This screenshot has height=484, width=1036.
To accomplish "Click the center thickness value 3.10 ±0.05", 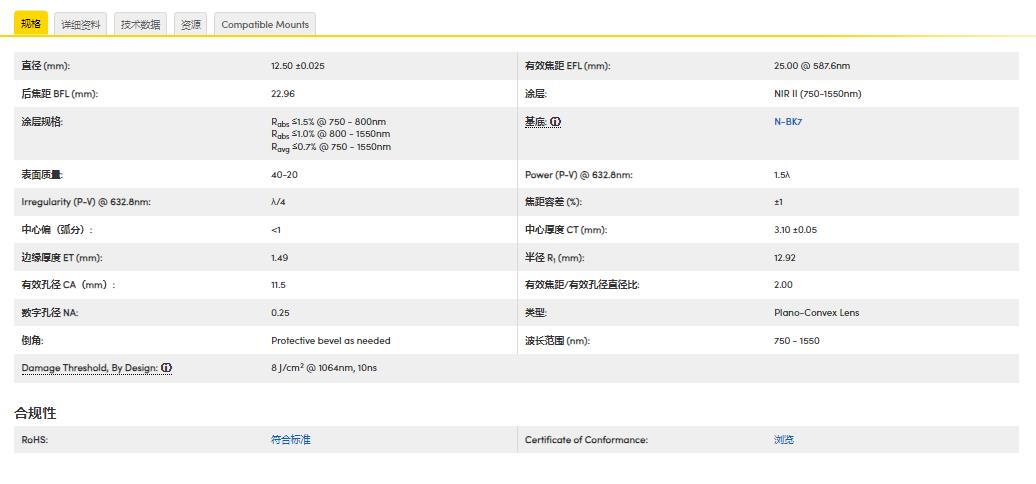I will pyautogui.click(x=795, y=230).
